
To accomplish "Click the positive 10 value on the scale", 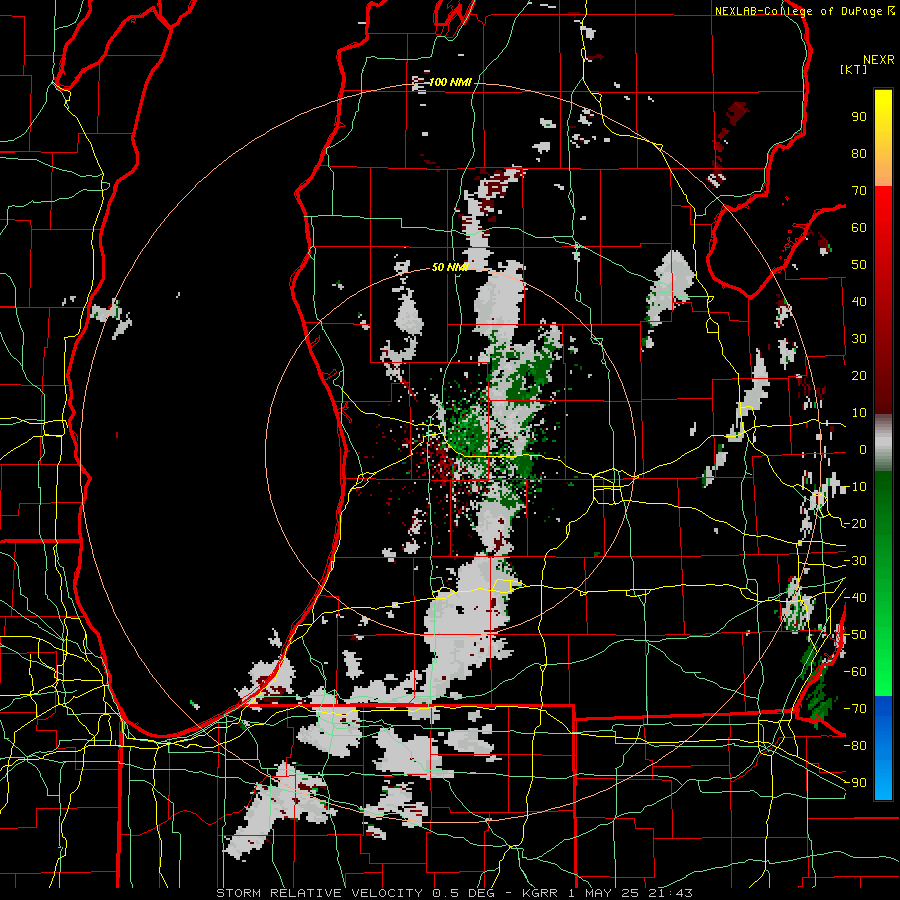I will [859, 413].
